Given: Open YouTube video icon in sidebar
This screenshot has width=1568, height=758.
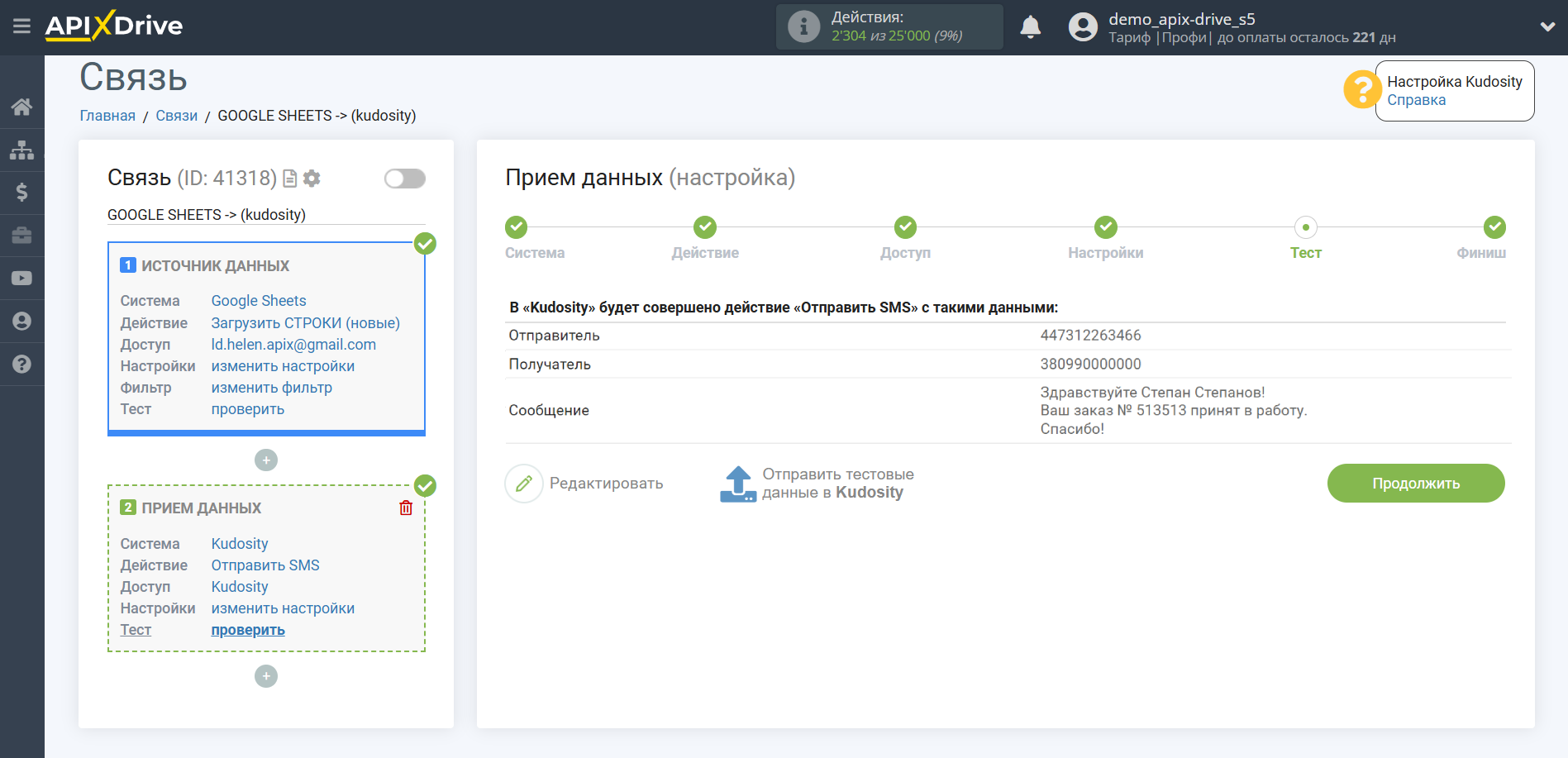Looking at the screenshot, I should click(x=22, y=279).
